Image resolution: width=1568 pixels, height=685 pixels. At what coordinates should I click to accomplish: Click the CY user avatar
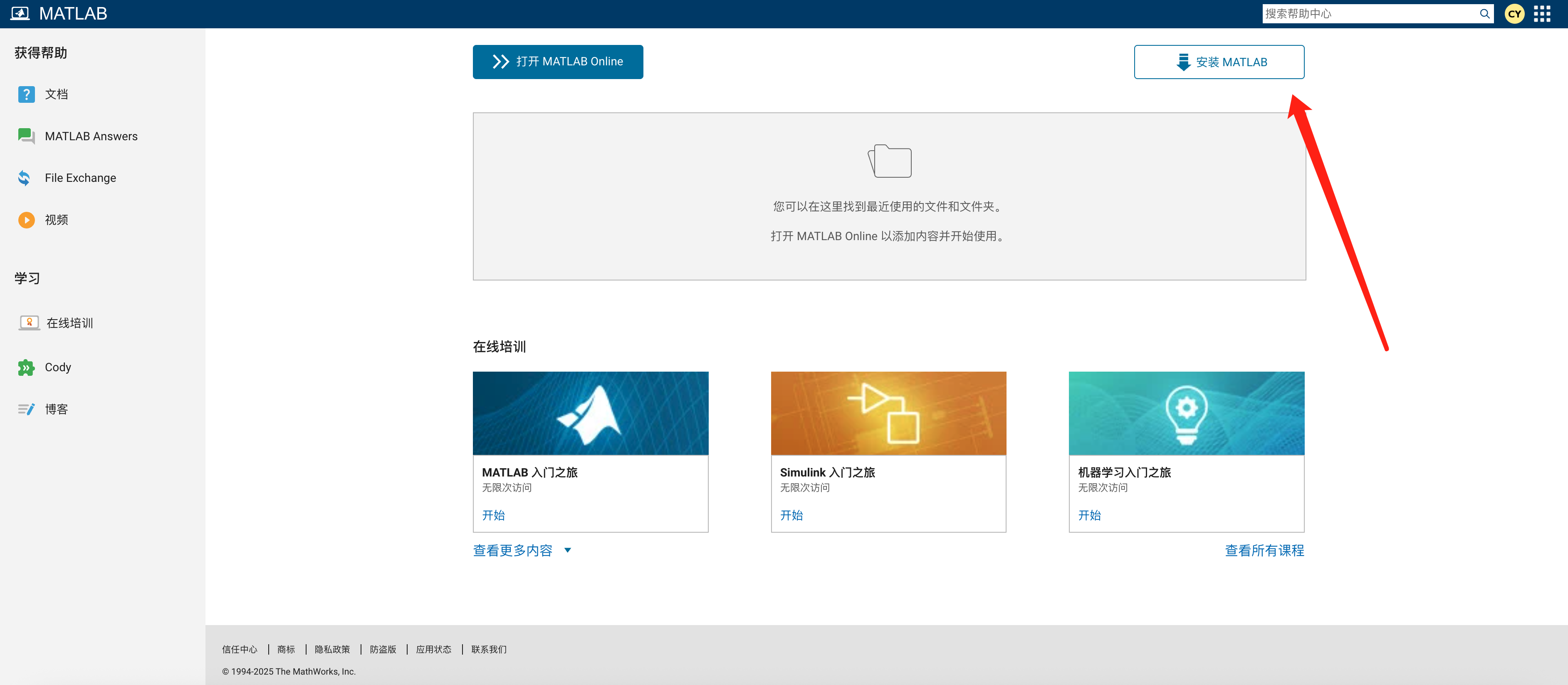coord(1514,13)
